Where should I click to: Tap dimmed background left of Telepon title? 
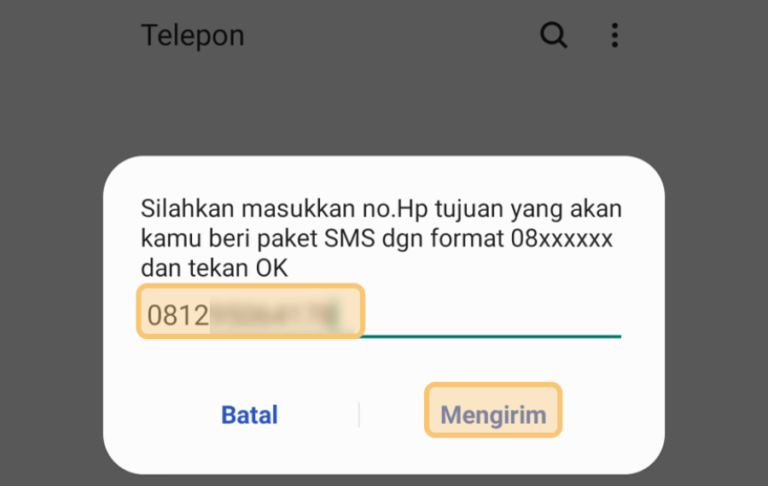[69, 35]
